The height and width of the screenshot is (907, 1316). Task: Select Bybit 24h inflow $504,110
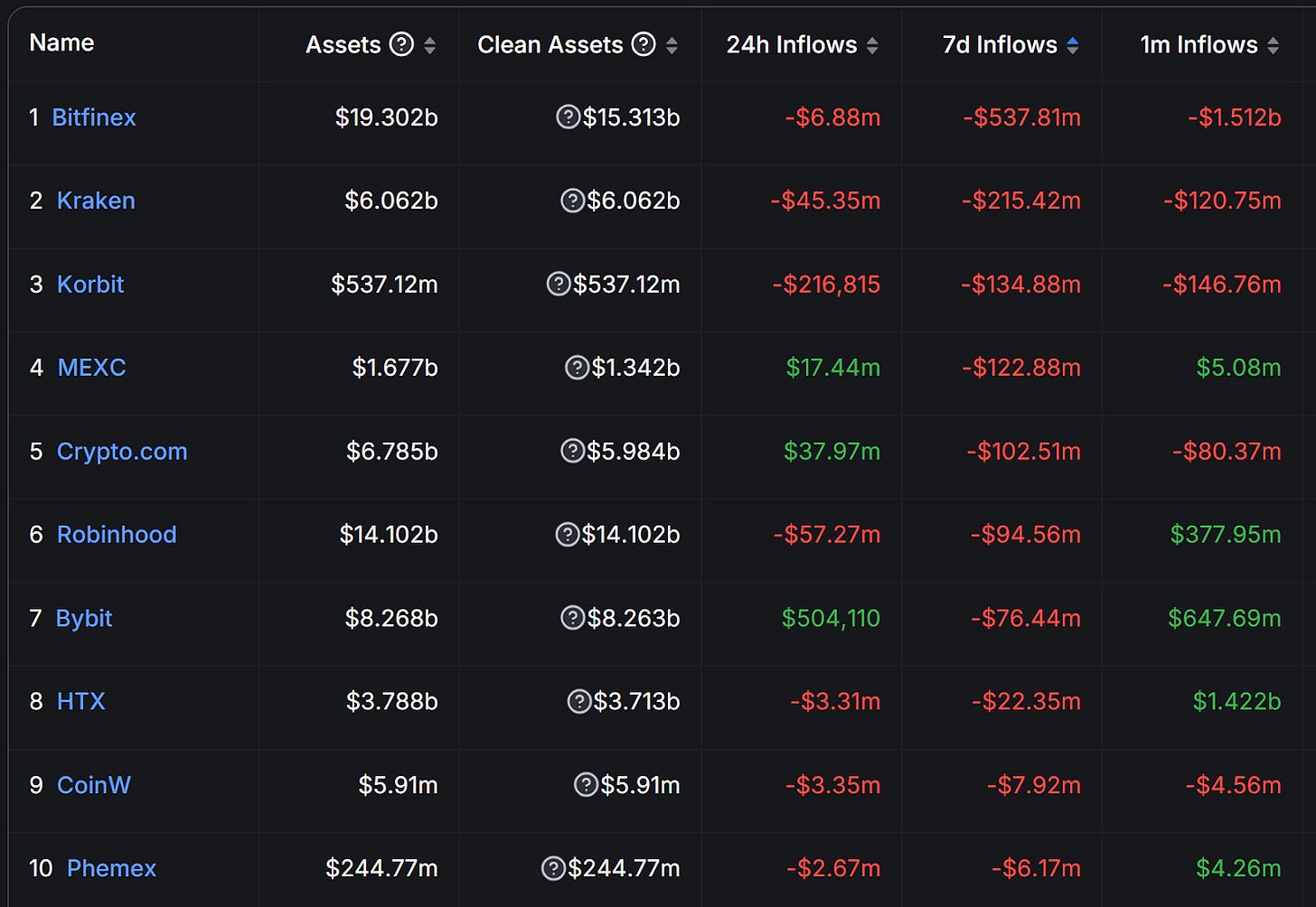pyautogui.click(x=831, y=619)
